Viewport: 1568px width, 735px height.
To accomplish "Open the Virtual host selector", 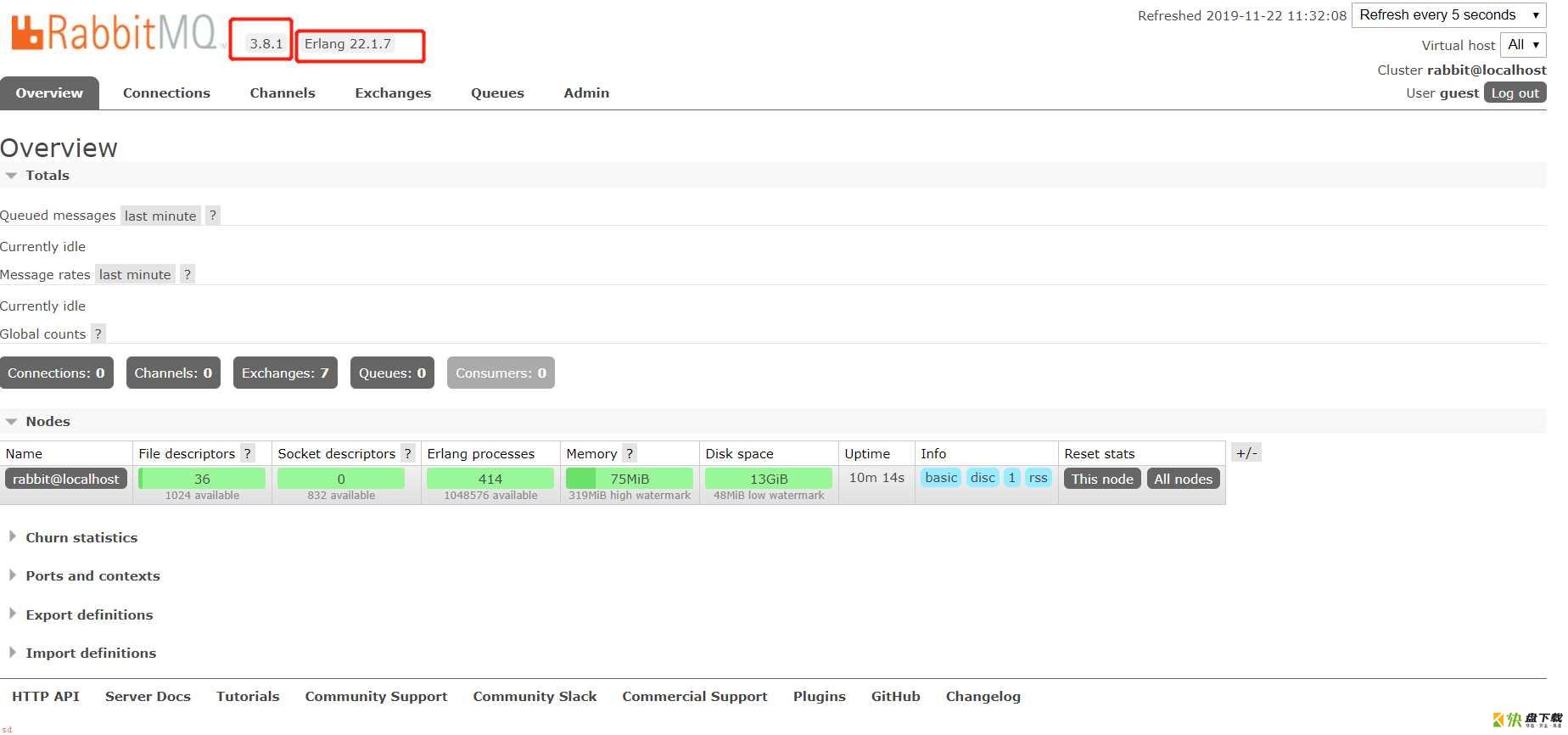I will coord(1523,45).
